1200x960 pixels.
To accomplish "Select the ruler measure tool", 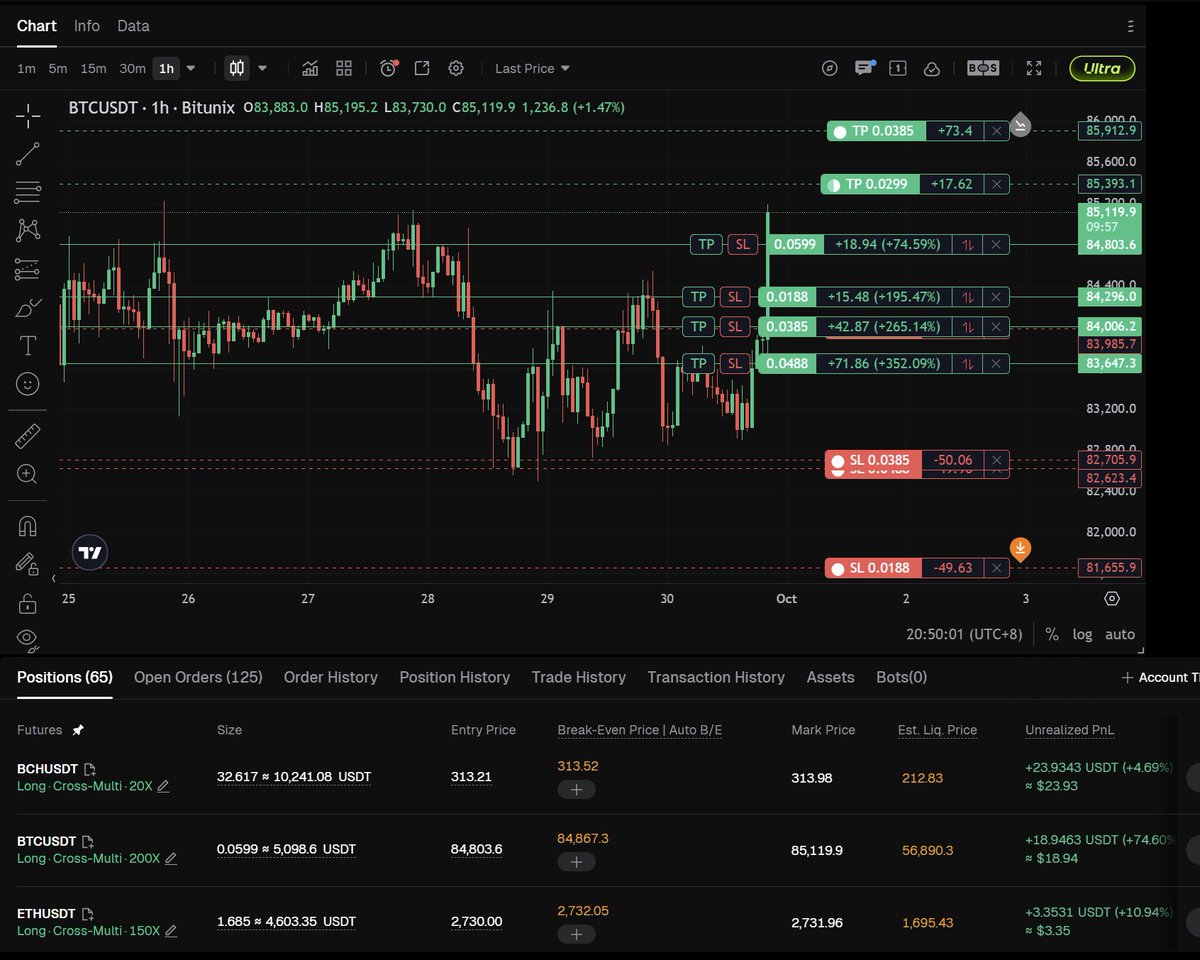I will pos(28,435).
